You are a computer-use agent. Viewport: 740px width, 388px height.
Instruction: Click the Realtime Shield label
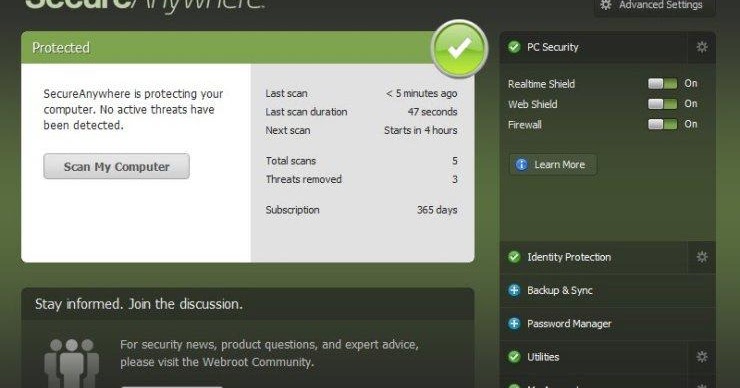point(541,84)
